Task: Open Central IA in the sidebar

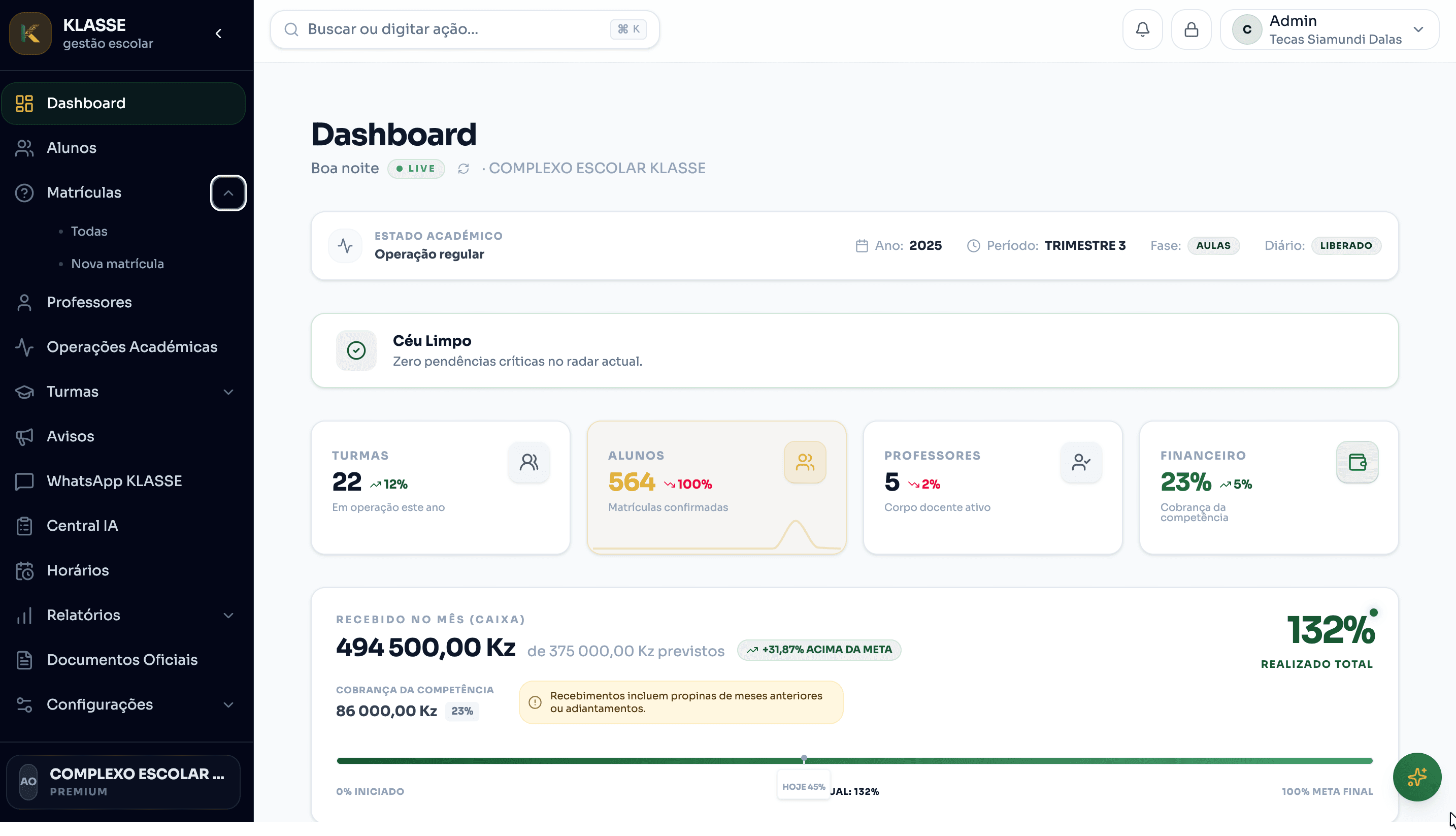Action: pyautogui.click(x=123, y=526)
